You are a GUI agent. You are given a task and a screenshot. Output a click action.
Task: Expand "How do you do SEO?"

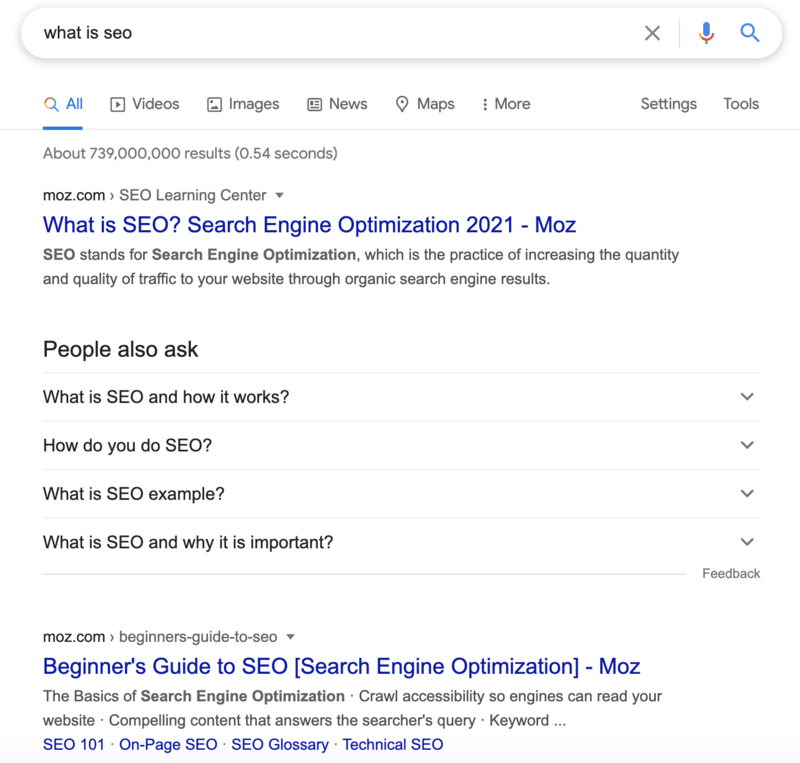(747, 445)
